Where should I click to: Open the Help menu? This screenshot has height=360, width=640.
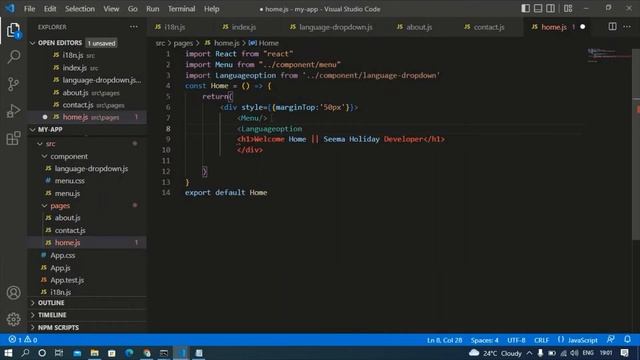click(211, 9)
